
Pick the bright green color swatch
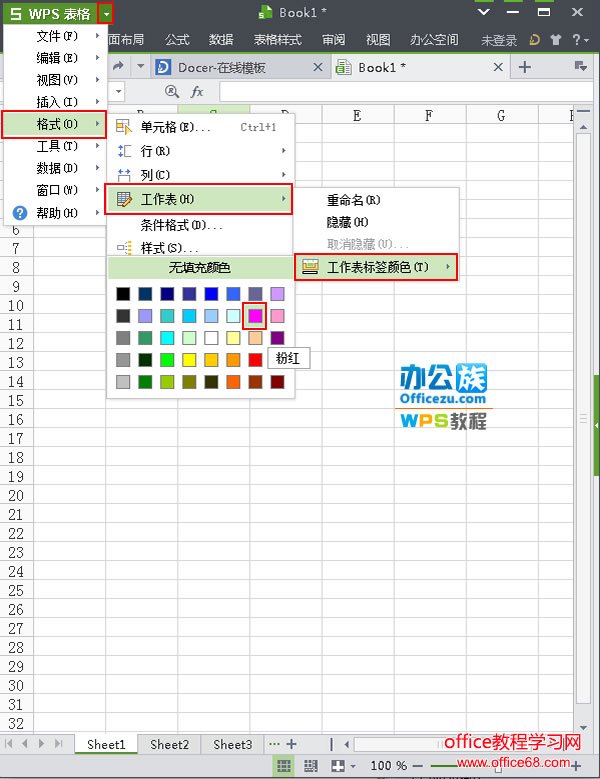(x=167, y=360)
